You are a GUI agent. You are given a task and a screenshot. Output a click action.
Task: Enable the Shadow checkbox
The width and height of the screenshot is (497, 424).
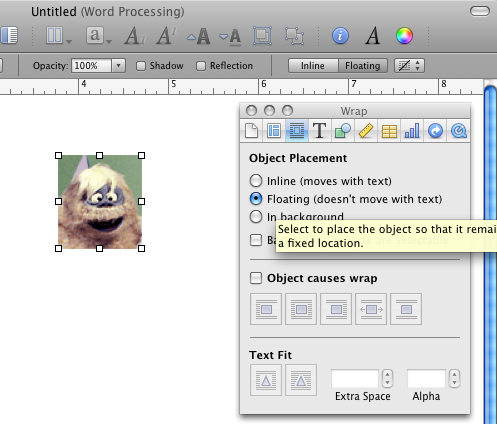click(x=141, y=66)
